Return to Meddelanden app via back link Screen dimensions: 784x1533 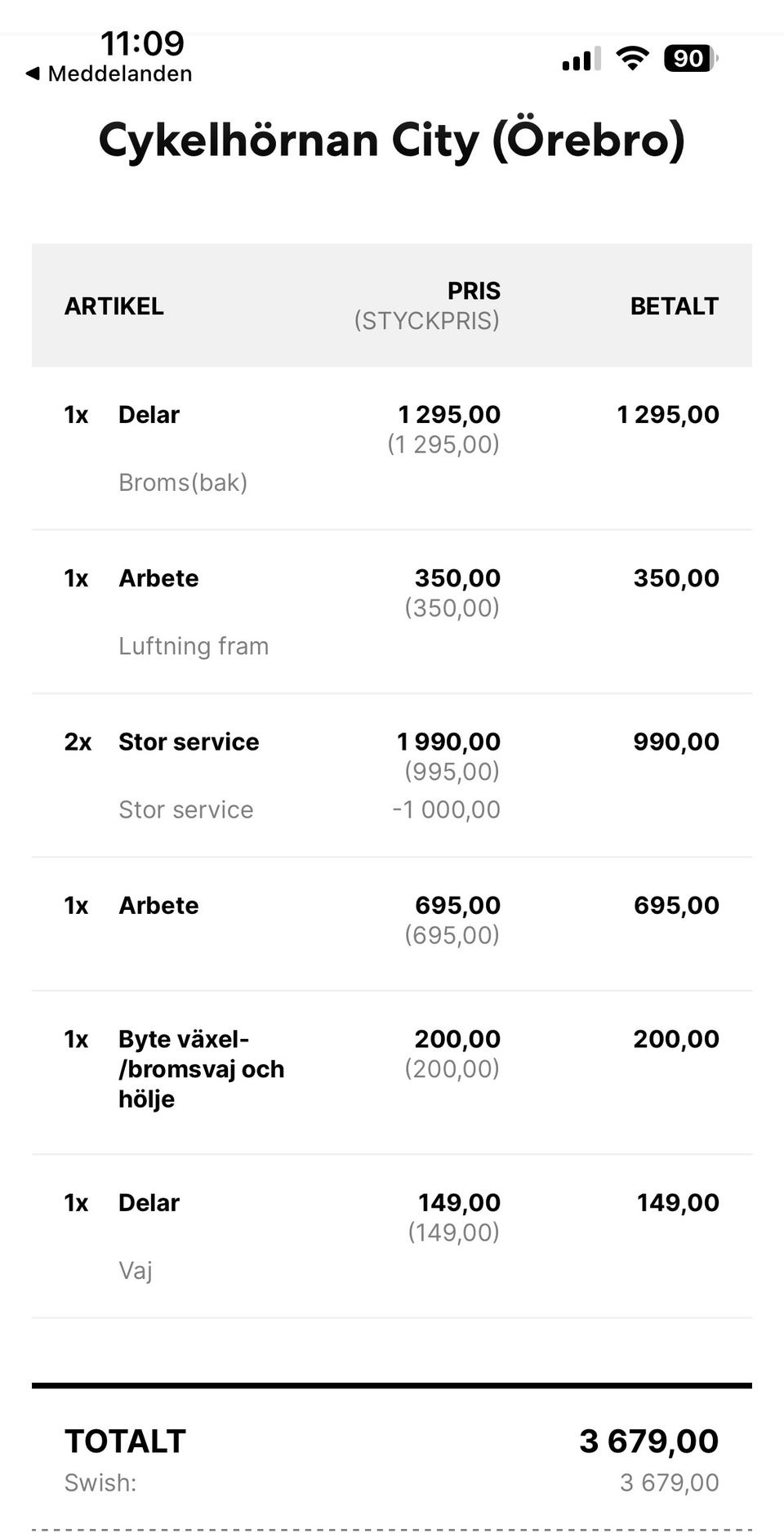point(119,74)
